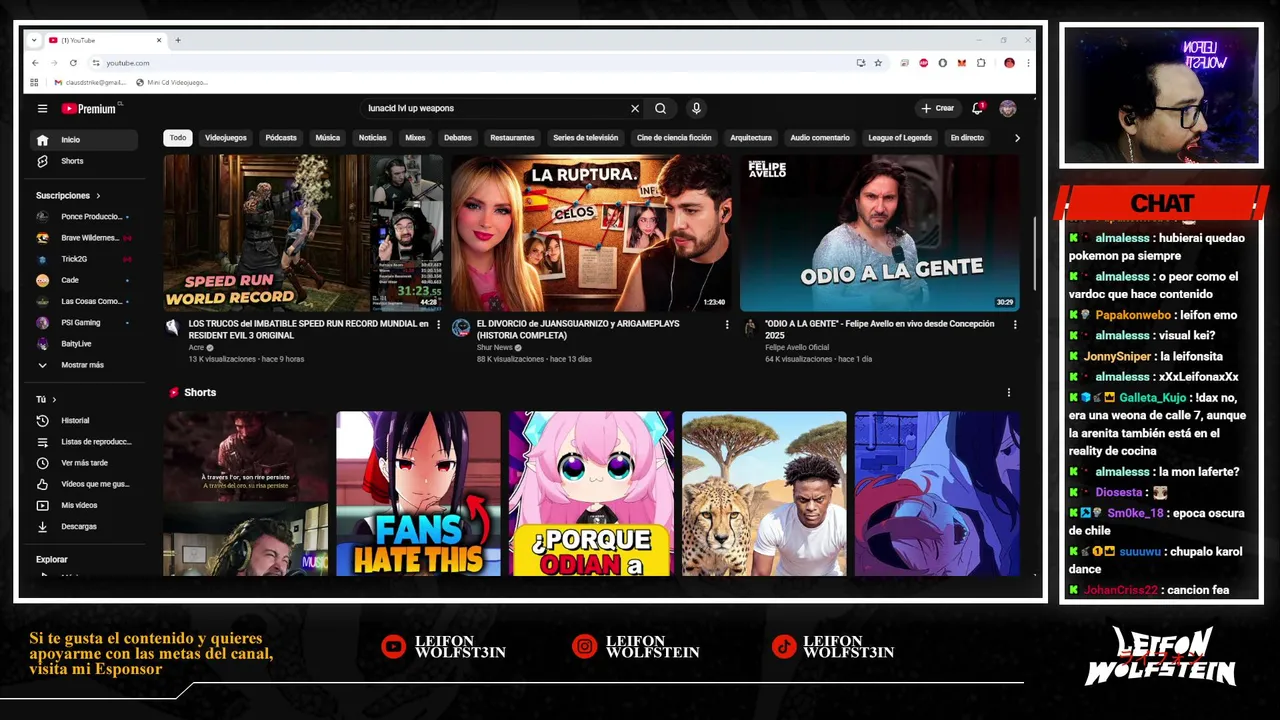Click the magnifier search button
Image resolution: width=1280 pixels, height=720 pixels.
pyautogui.click(x=660, y=108)
